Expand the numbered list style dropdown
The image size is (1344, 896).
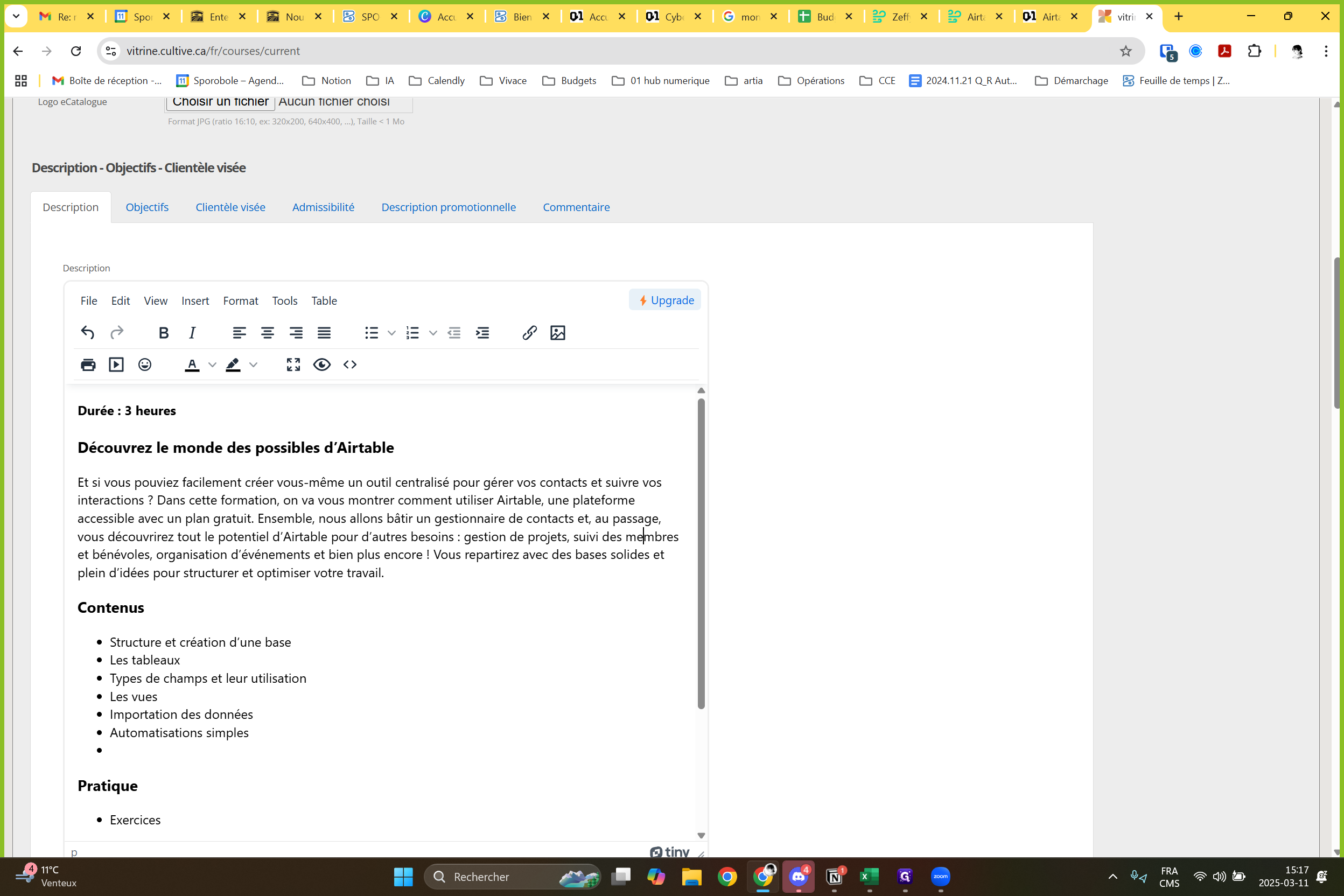tap(433, 333)
